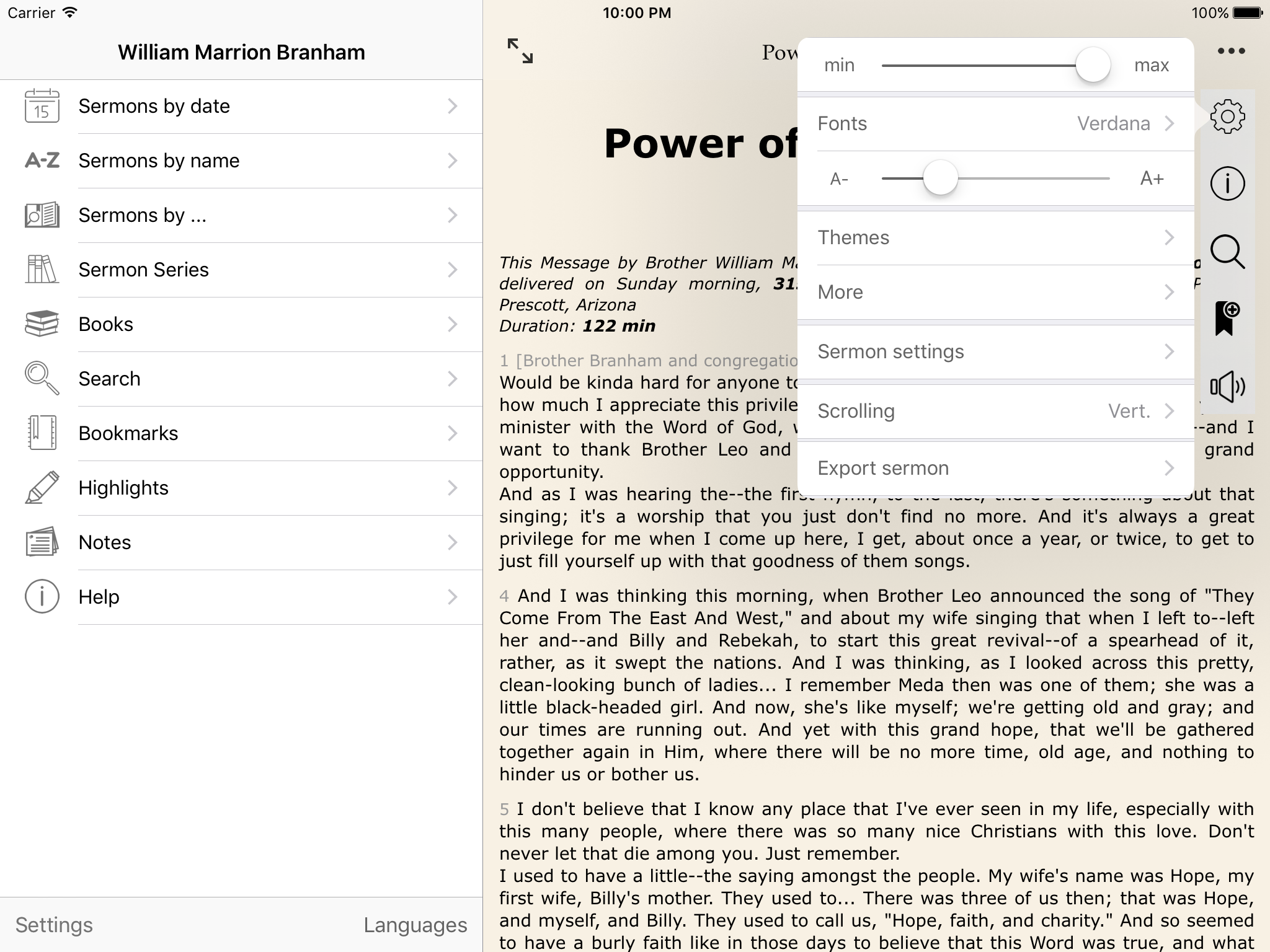Tap the 'Duration: 122 min' line

(577, 326)
